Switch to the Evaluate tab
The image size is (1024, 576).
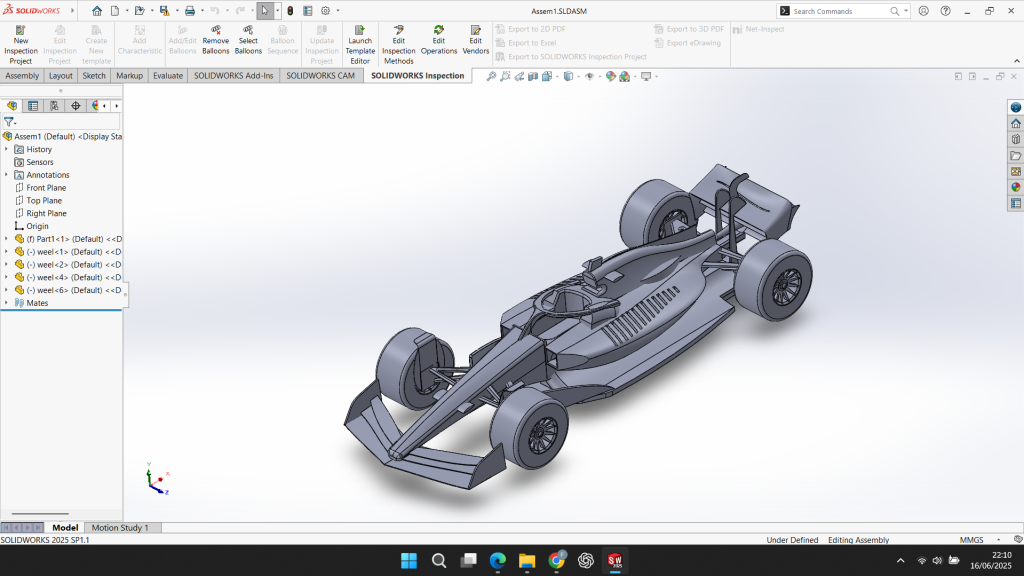coord(168,76)
